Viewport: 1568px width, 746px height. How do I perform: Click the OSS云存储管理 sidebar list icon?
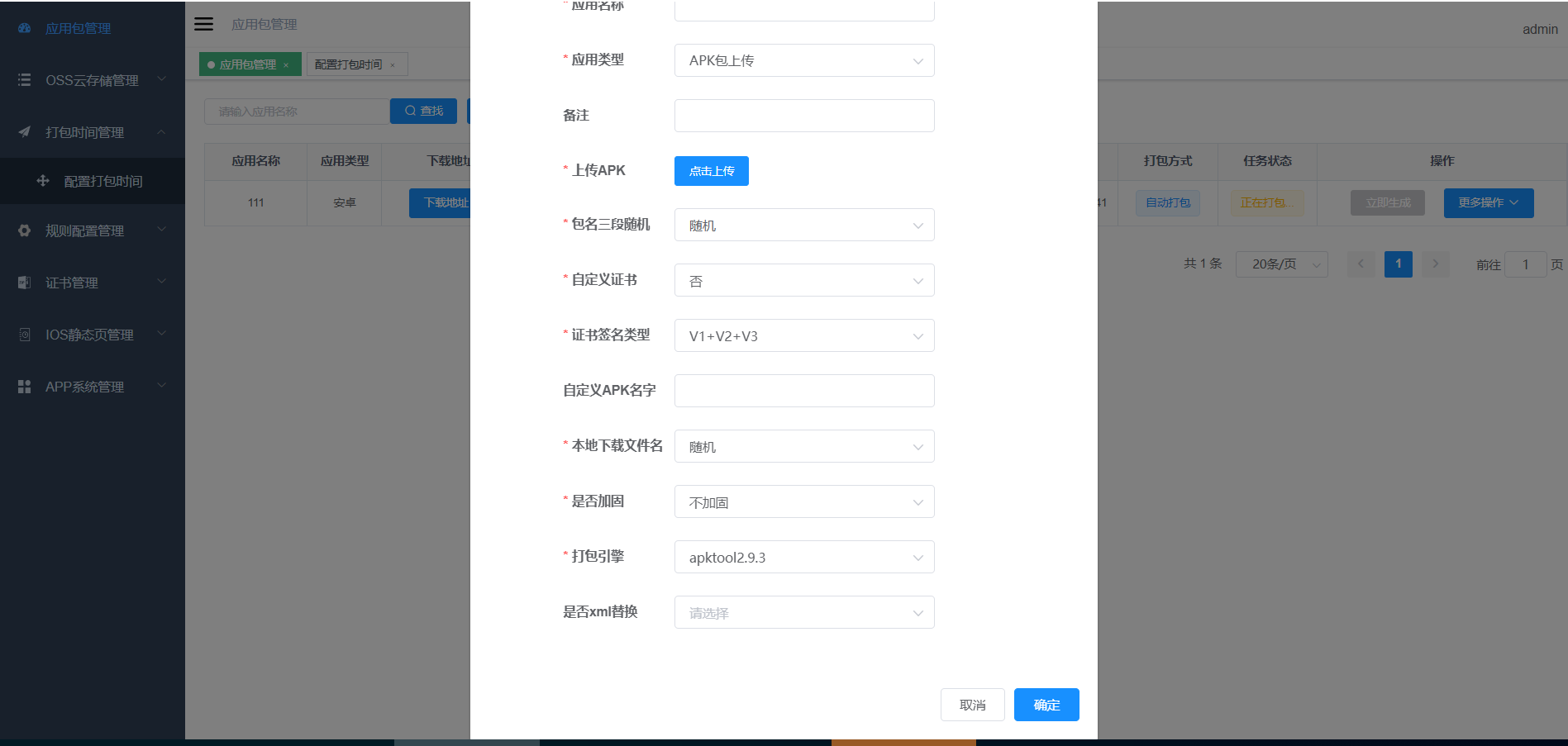click(25, 80)
